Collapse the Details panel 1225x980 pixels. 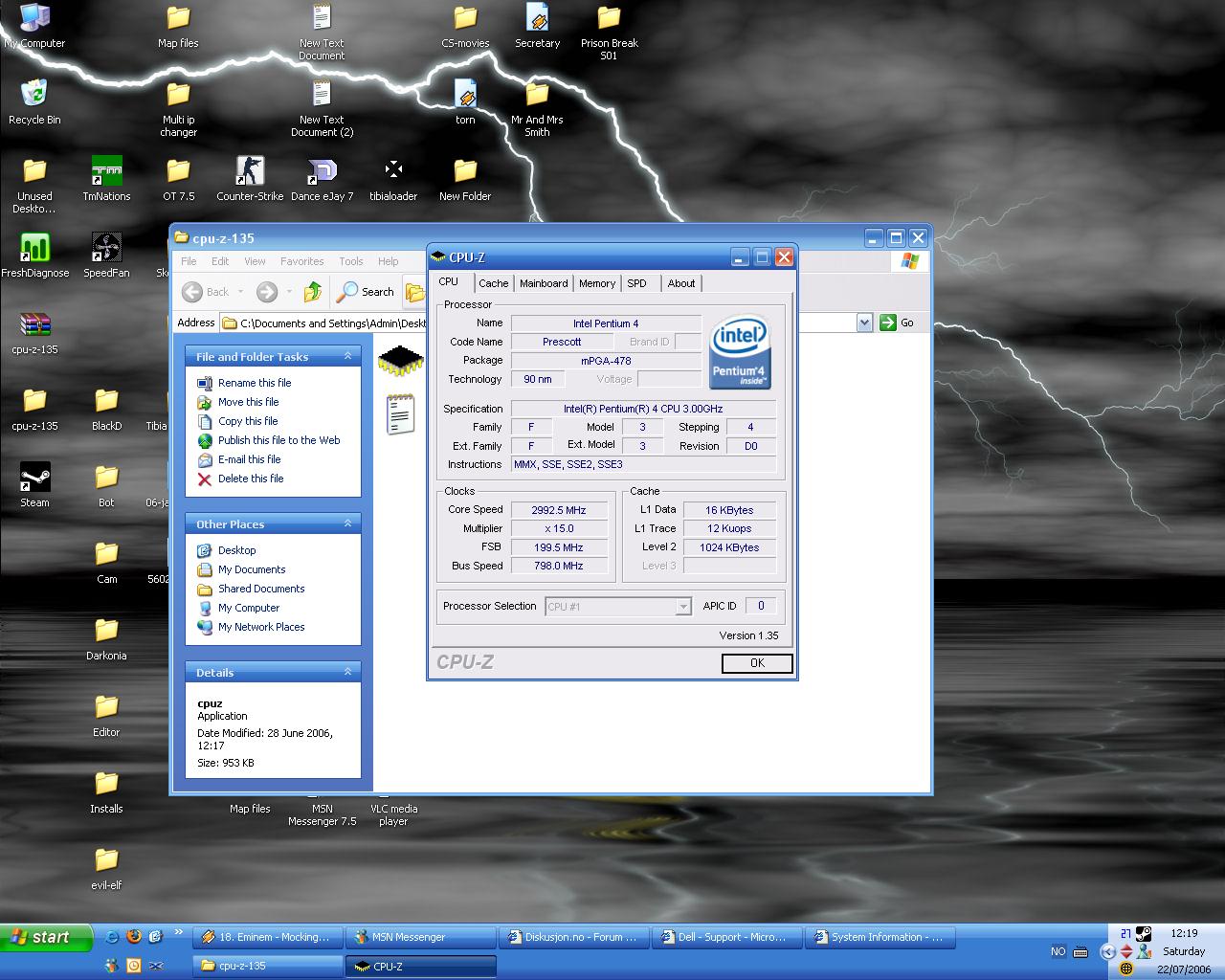347,672
